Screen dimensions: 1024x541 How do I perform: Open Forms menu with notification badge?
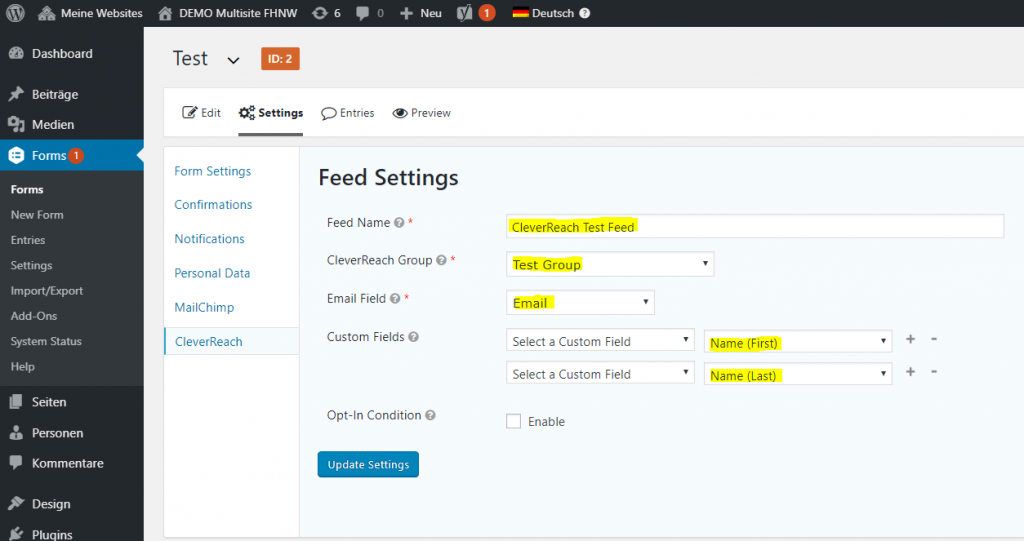pyautogui.click(x=72, y=156)
